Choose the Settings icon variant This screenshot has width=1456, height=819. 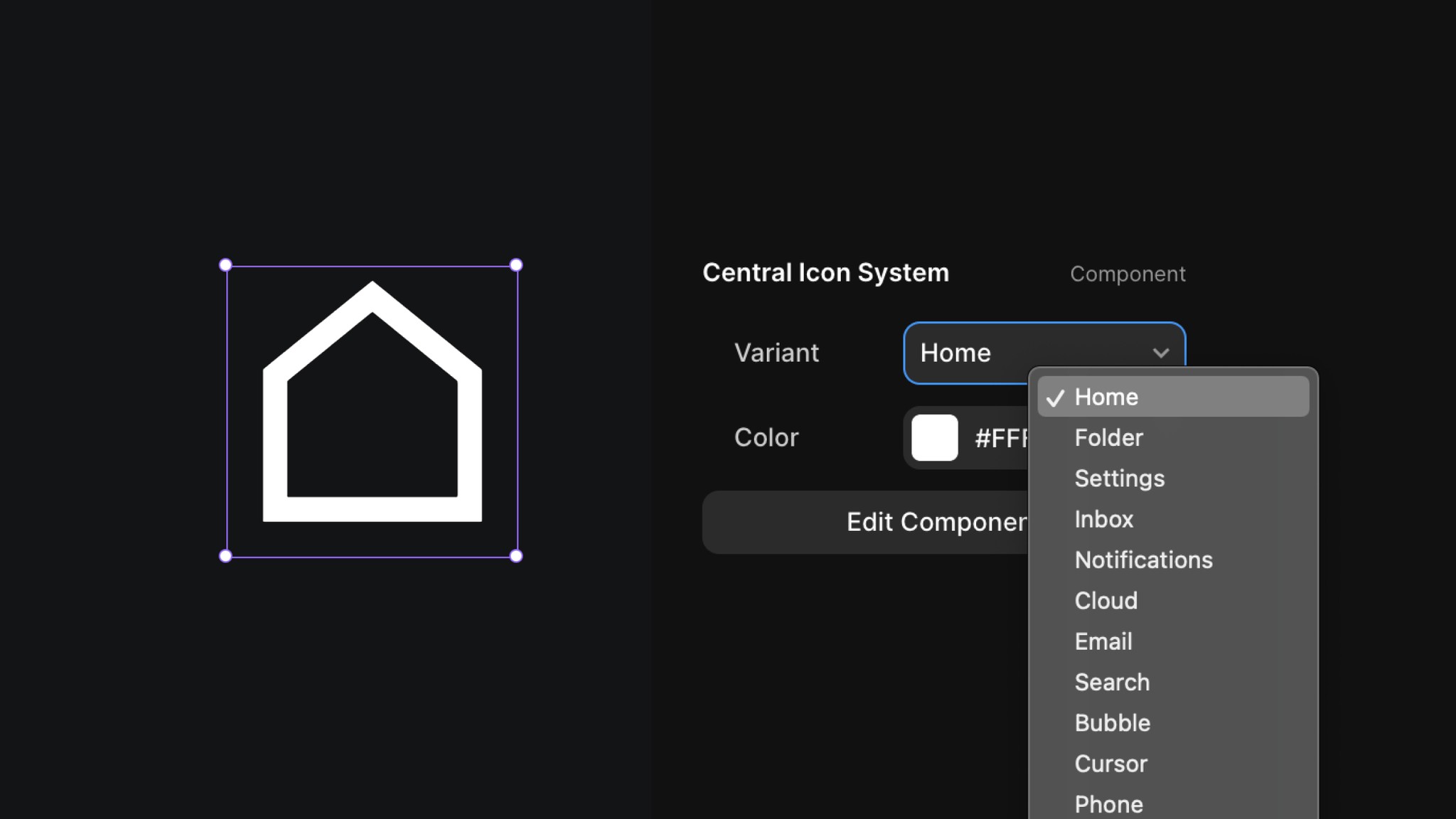1120,478
